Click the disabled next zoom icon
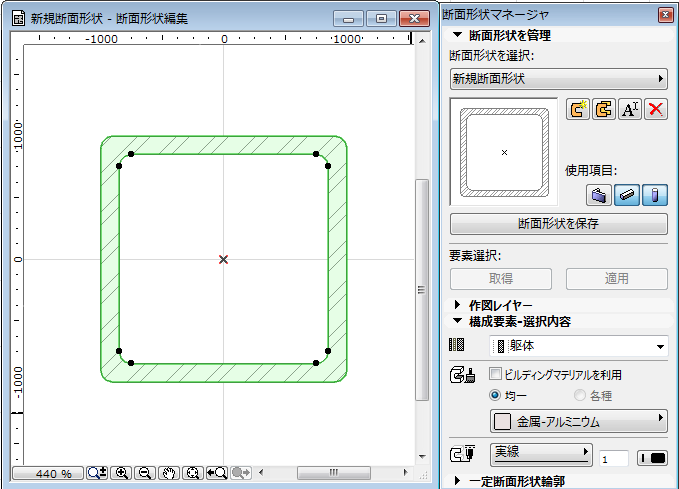The image size is (679, 489). (241, 473)
